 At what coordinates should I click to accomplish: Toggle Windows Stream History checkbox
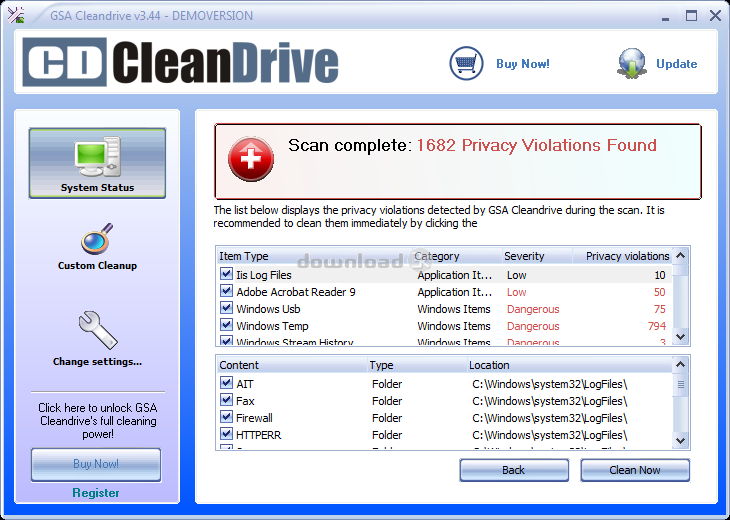[226, 341]
